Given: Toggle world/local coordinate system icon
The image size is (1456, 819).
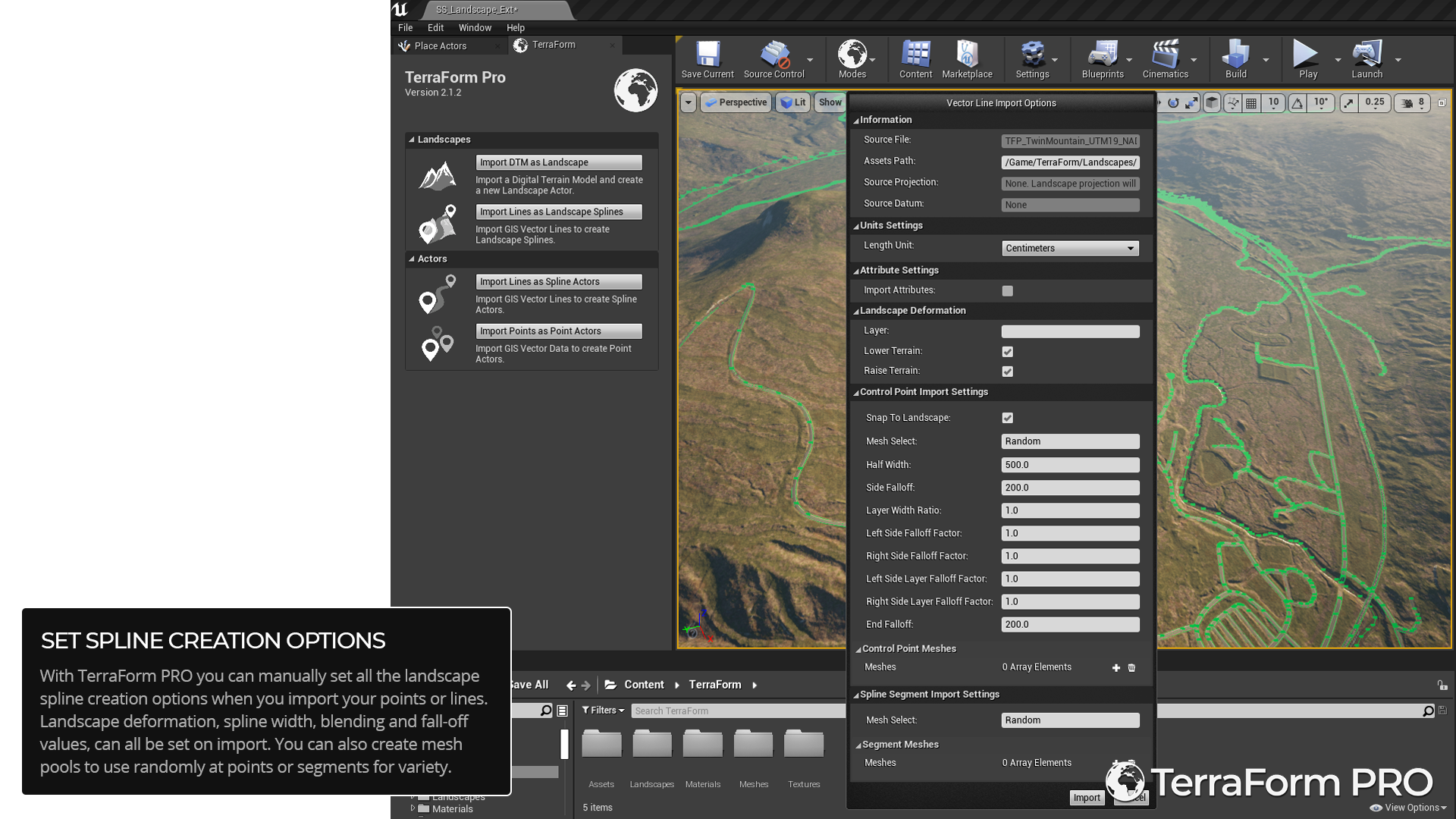Looking at the screenshot, I should point(1212,103).
